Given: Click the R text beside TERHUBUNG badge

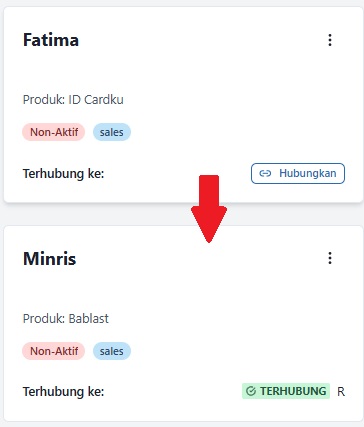Looking at the screenshot, I should [341, 392].
